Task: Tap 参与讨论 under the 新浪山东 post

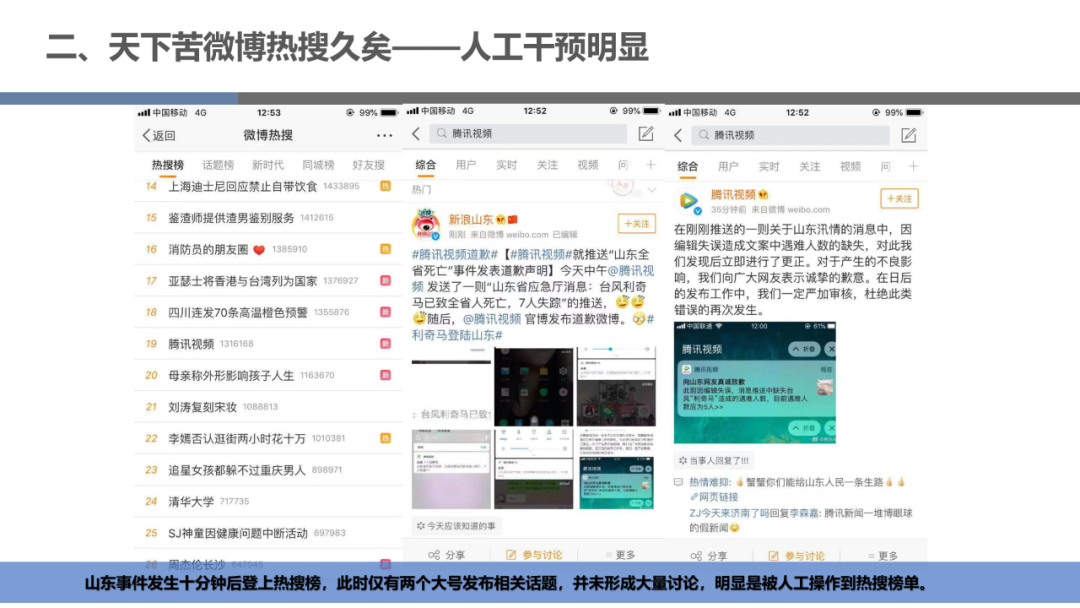Action: [x=534, y=555]
